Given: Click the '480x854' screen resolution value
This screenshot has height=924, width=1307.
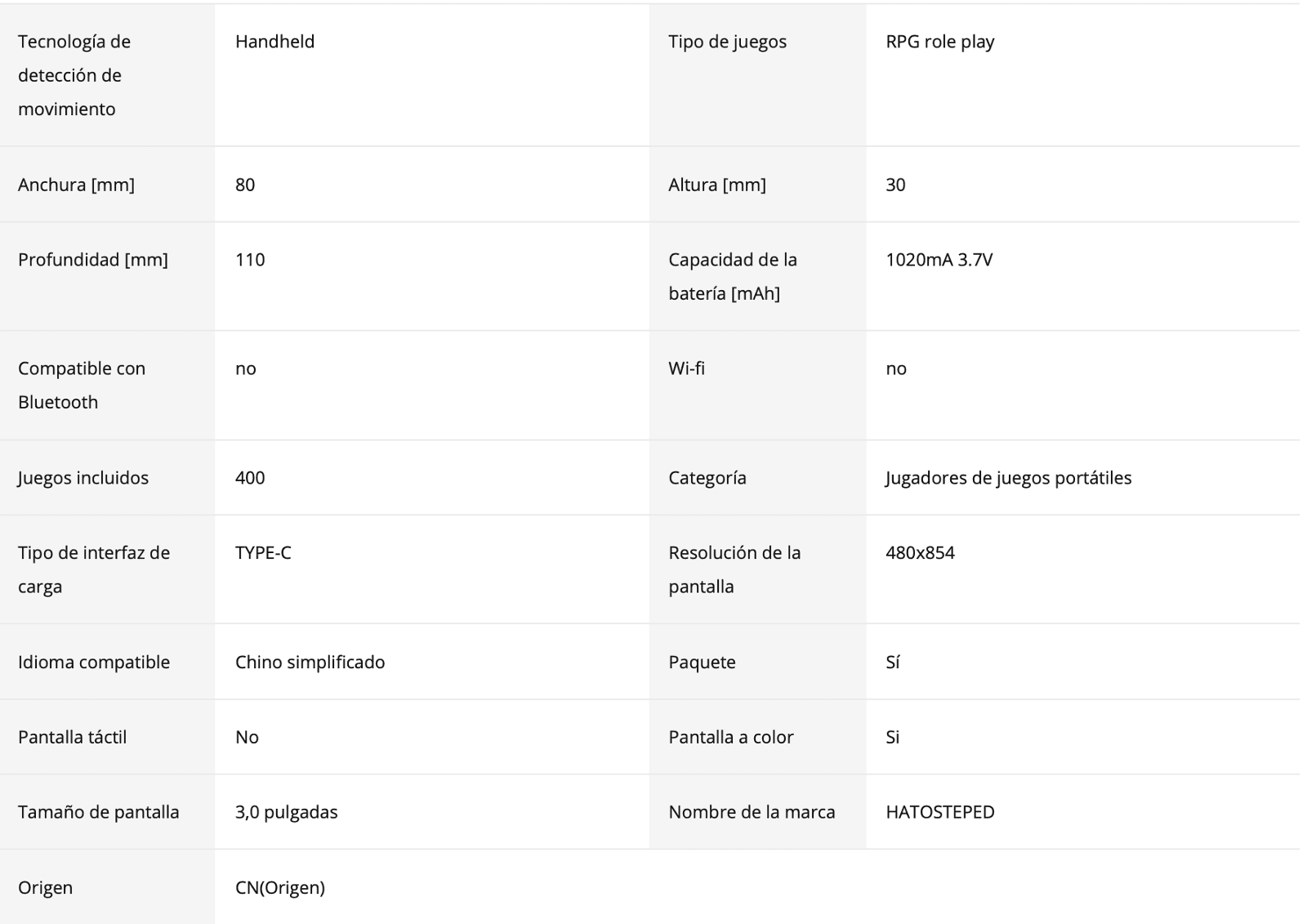Looking at the screenshot, I should 920,553.
